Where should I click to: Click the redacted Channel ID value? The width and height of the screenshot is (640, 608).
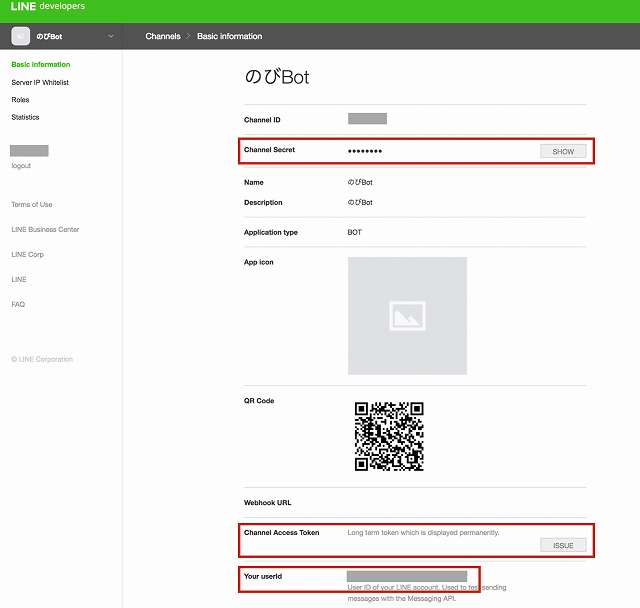[367, 119]
